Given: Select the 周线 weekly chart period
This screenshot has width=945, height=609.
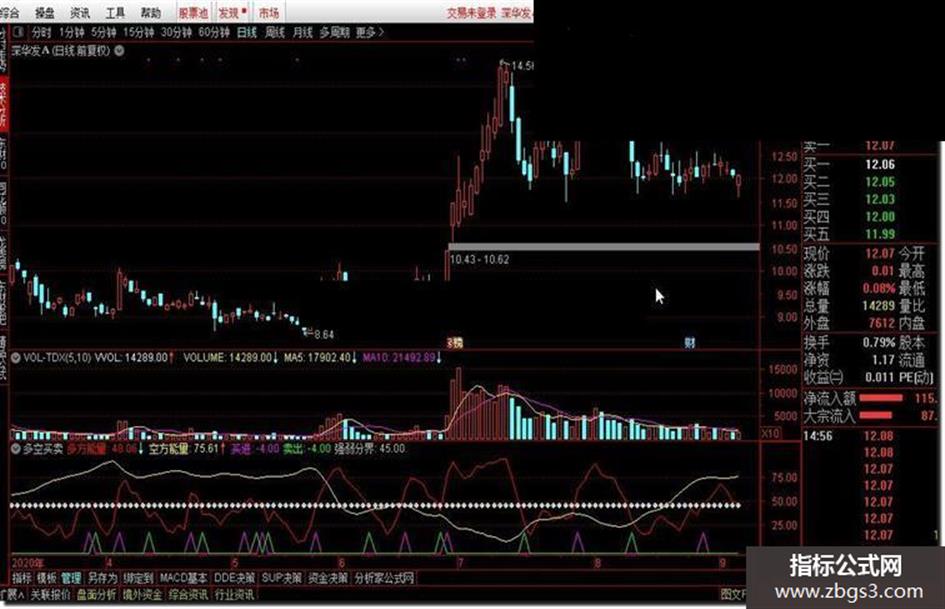Looking at the screenshot, I should (x=275, y=33).
